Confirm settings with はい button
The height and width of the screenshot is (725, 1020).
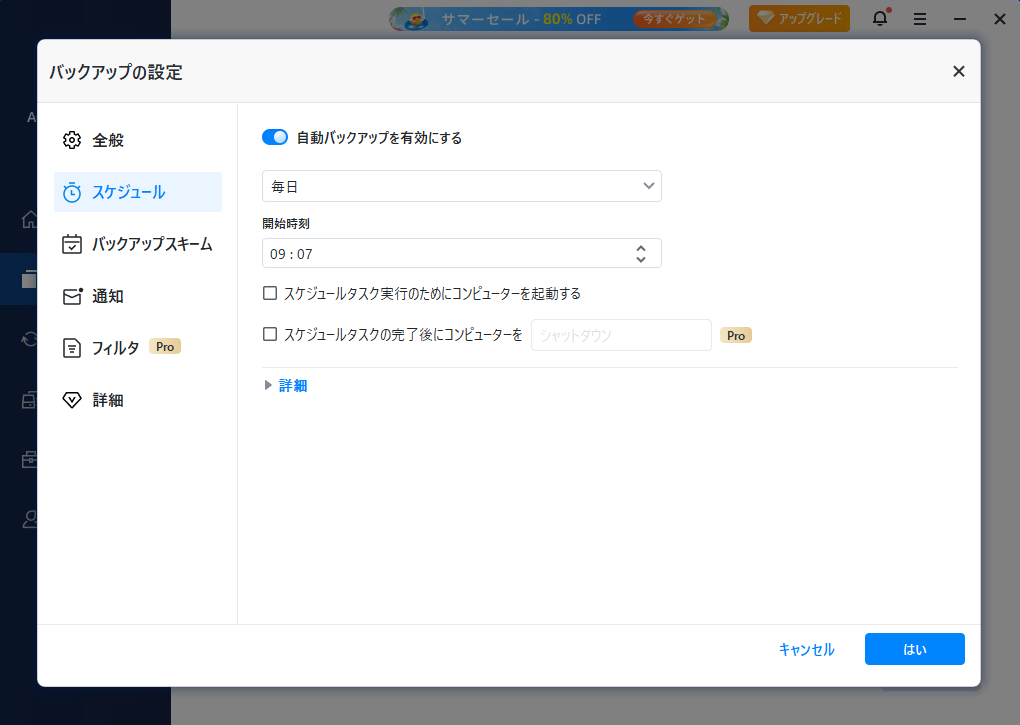tap(915, 649)
